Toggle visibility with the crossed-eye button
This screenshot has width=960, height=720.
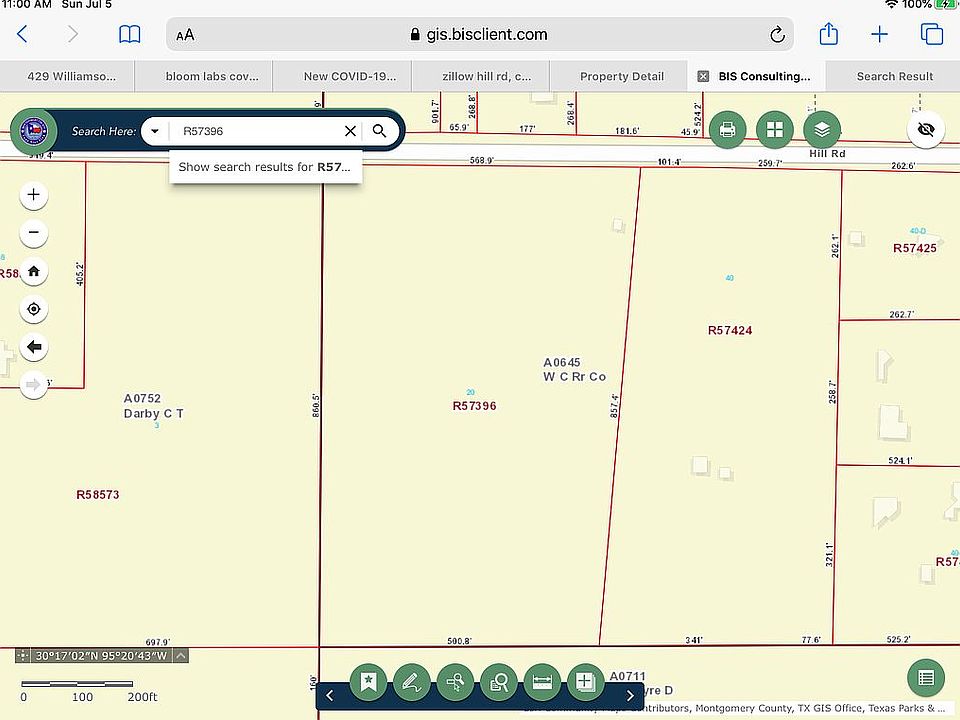tap(926, 130)
